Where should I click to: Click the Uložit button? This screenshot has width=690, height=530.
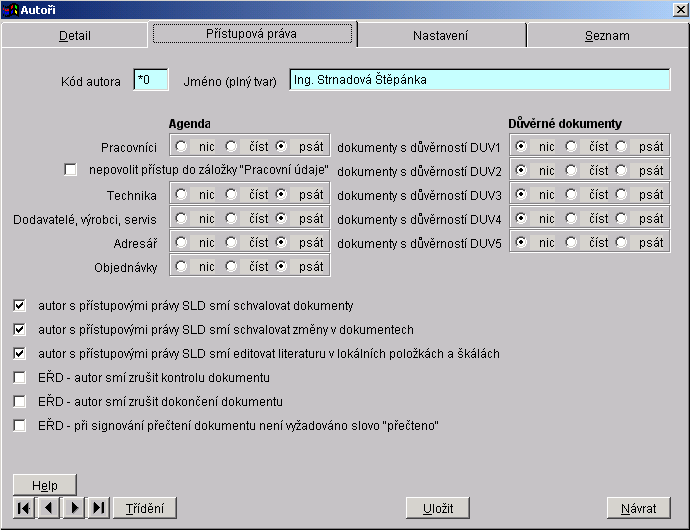pyautogui.click(x=438, y=508)
